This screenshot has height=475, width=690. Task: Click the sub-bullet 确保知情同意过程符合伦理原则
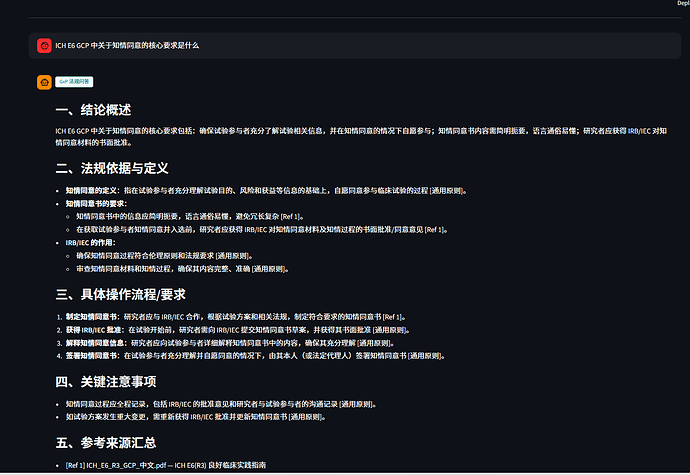(164, 256)
